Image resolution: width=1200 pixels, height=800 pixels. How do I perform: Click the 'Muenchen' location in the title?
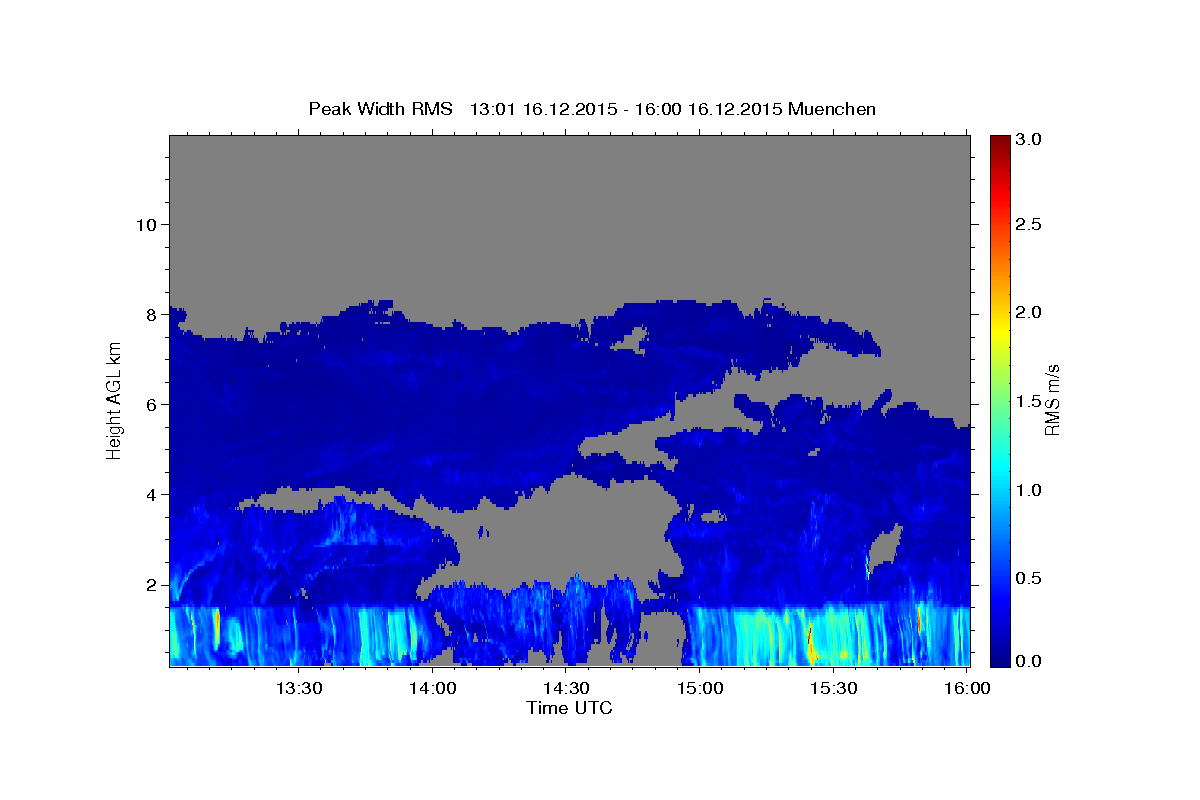tap(832, 108)
